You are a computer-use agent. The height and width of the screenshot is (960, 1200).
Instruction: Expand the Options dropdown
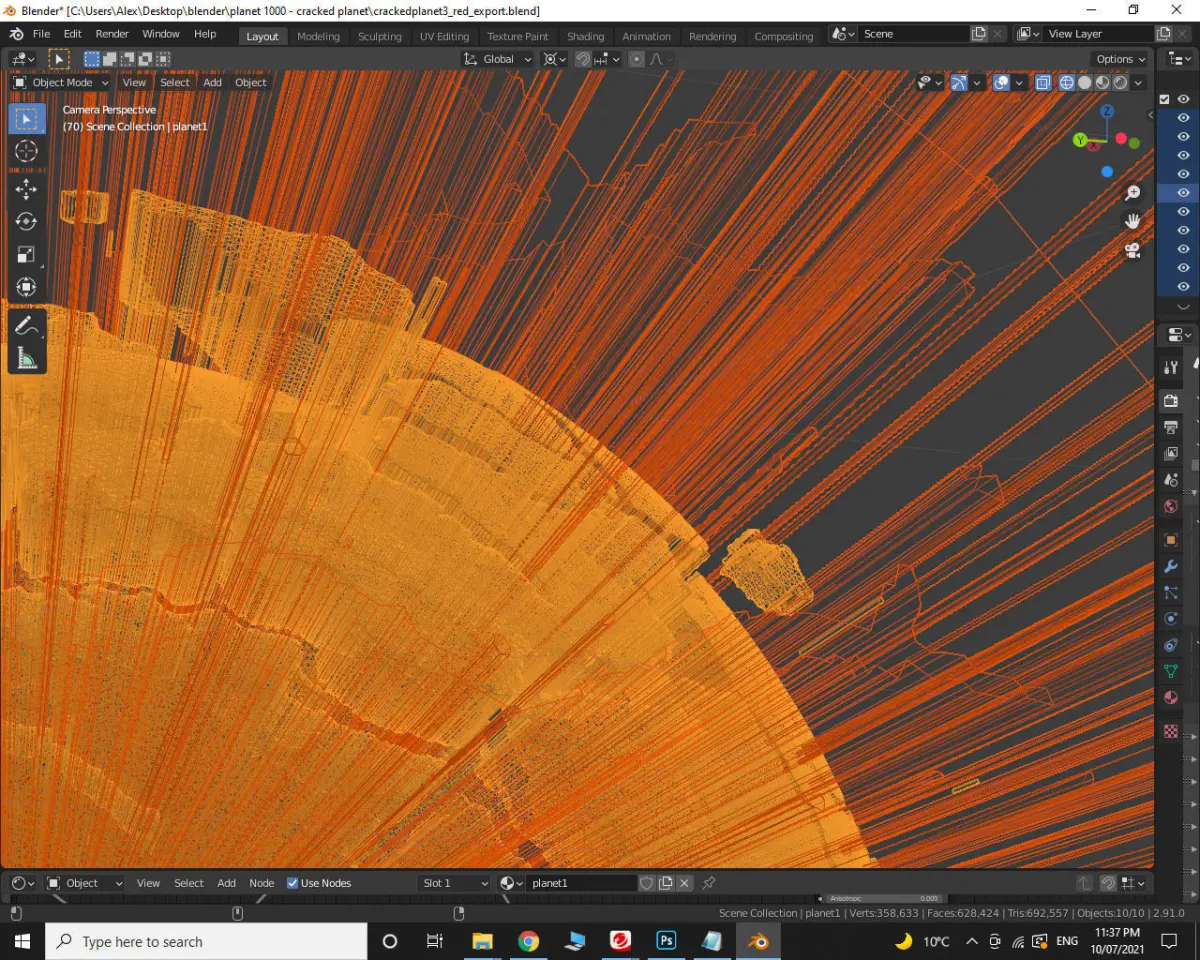pyautogui.click(x=1120, y=59)
